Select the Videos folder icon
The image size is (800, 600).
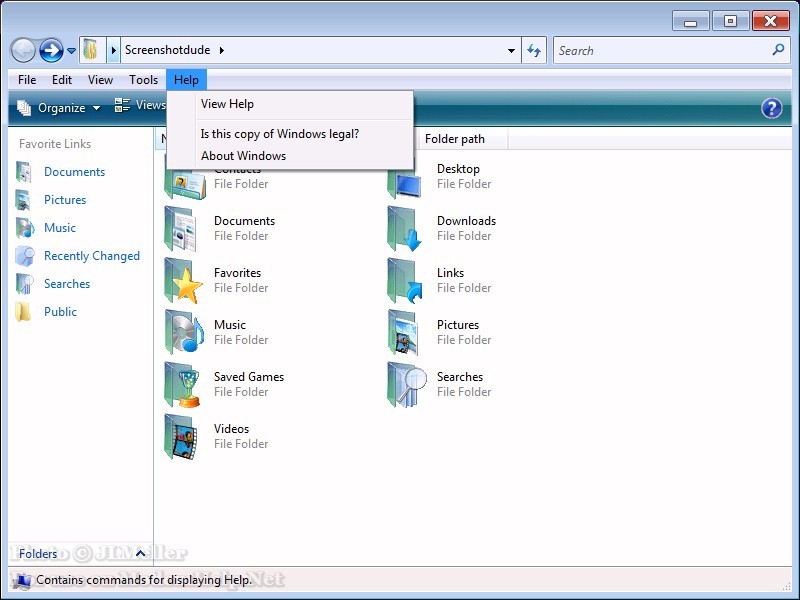(x=181, y=437)
